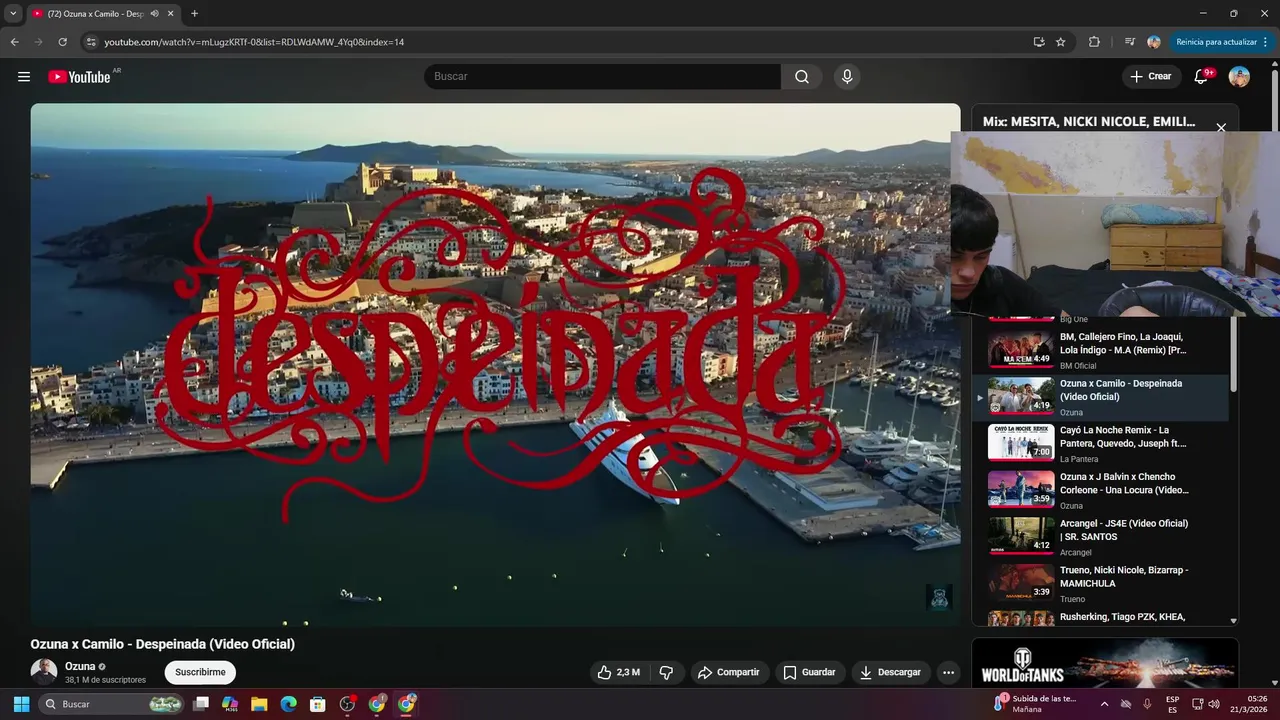This screenshot has width=1280, height=720.
Task: Open the World of Tanks ad banner
Action: [1105, 664]
